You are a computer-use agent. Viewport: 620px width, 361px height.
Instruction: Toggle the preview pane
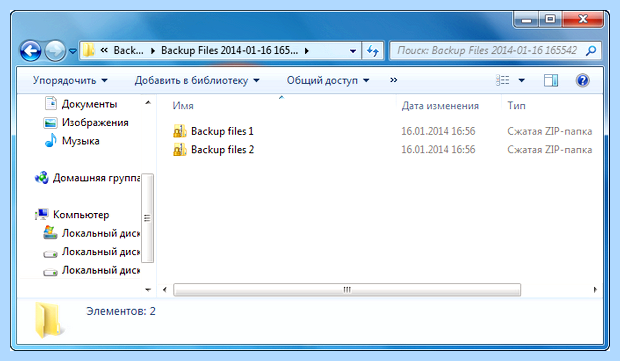(550, 80)
